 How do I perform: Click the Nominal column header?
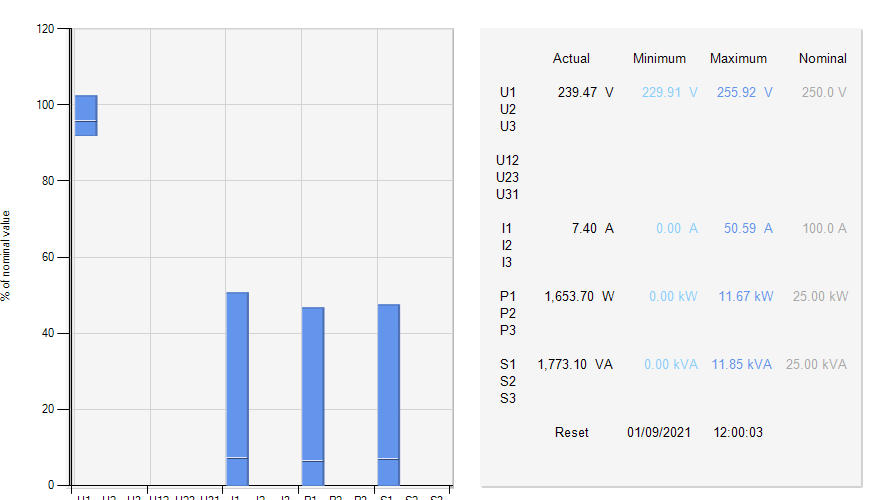(822, 58)
